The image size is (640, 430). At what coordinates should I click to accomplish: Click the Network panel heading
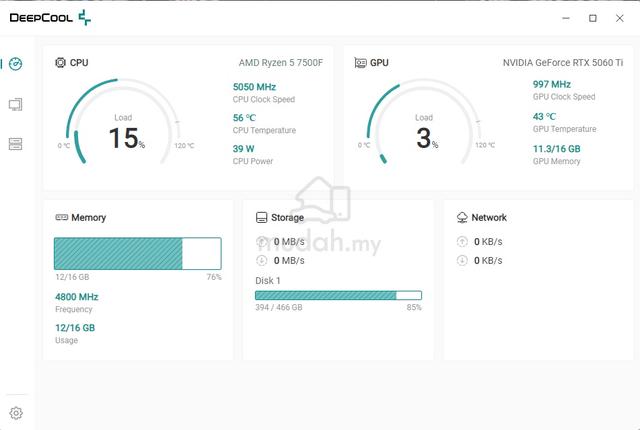489,217
